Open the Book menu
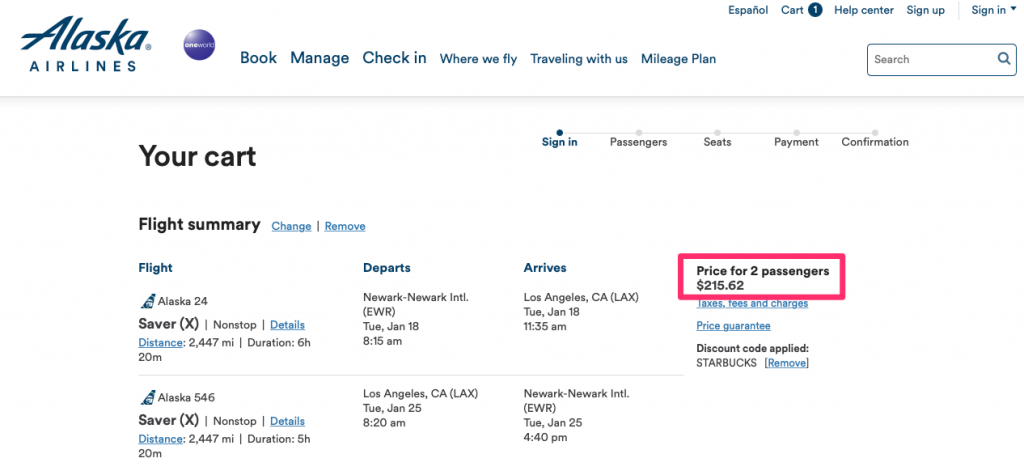Viewport: 1024px width, 471px height. [x=258, y=58]
